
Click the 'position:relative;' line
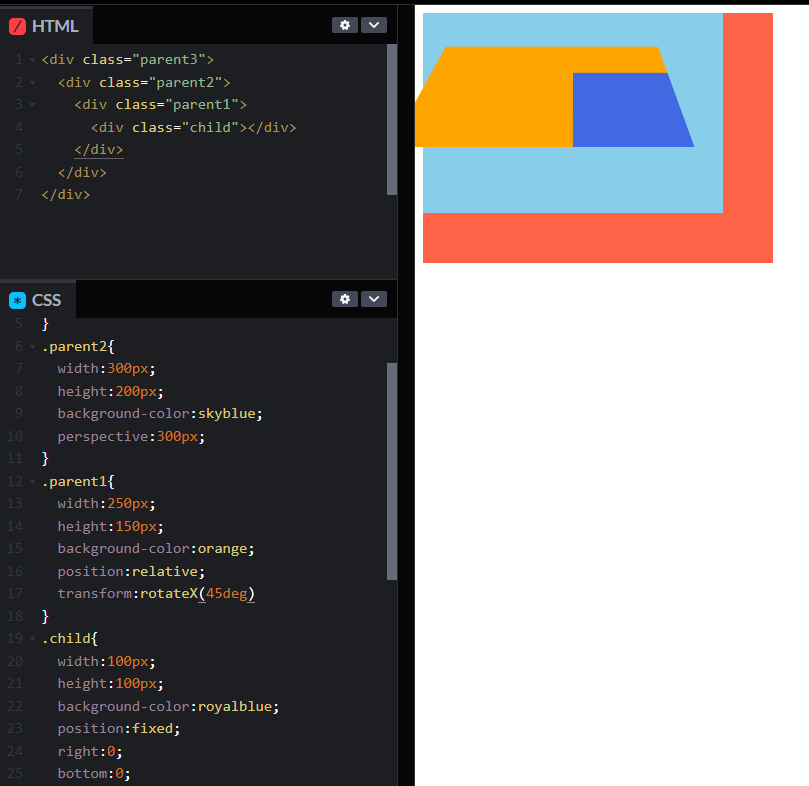point(131,571)
